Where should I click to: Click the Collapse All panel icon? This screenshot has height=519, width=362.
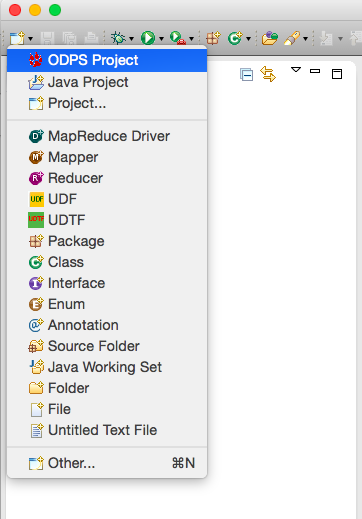tap(247, 74)
